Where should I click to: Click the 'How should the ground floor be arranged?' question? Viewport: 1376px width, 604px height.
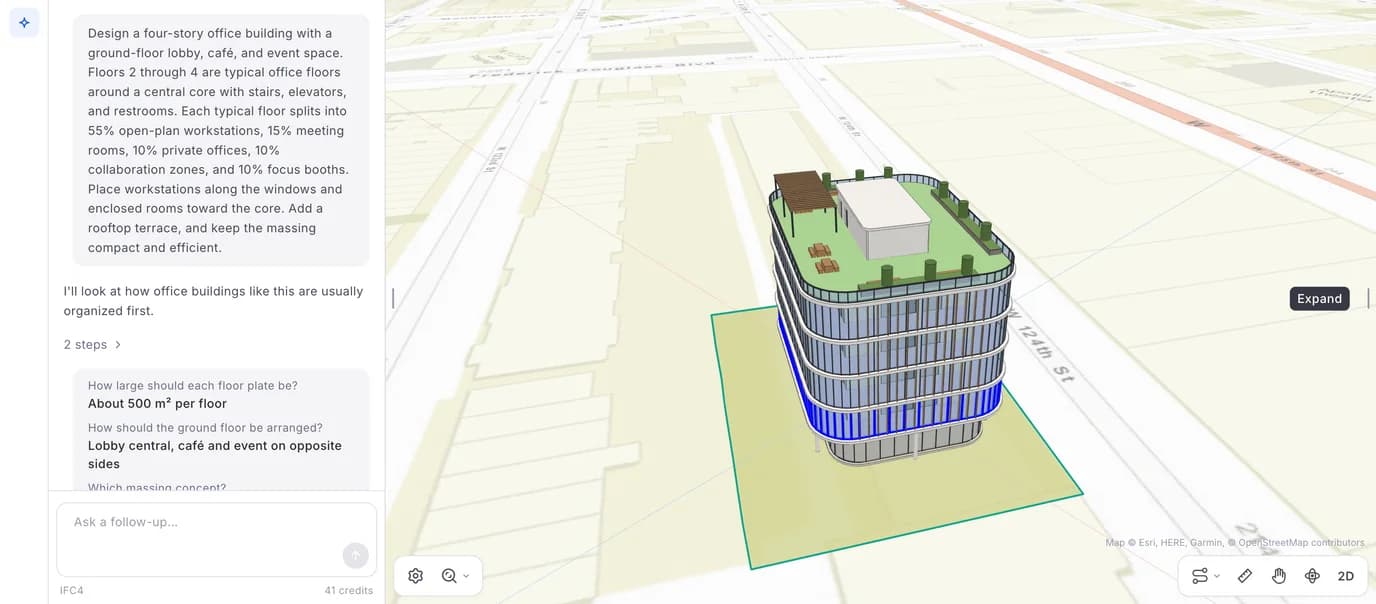tap(205, 428)
